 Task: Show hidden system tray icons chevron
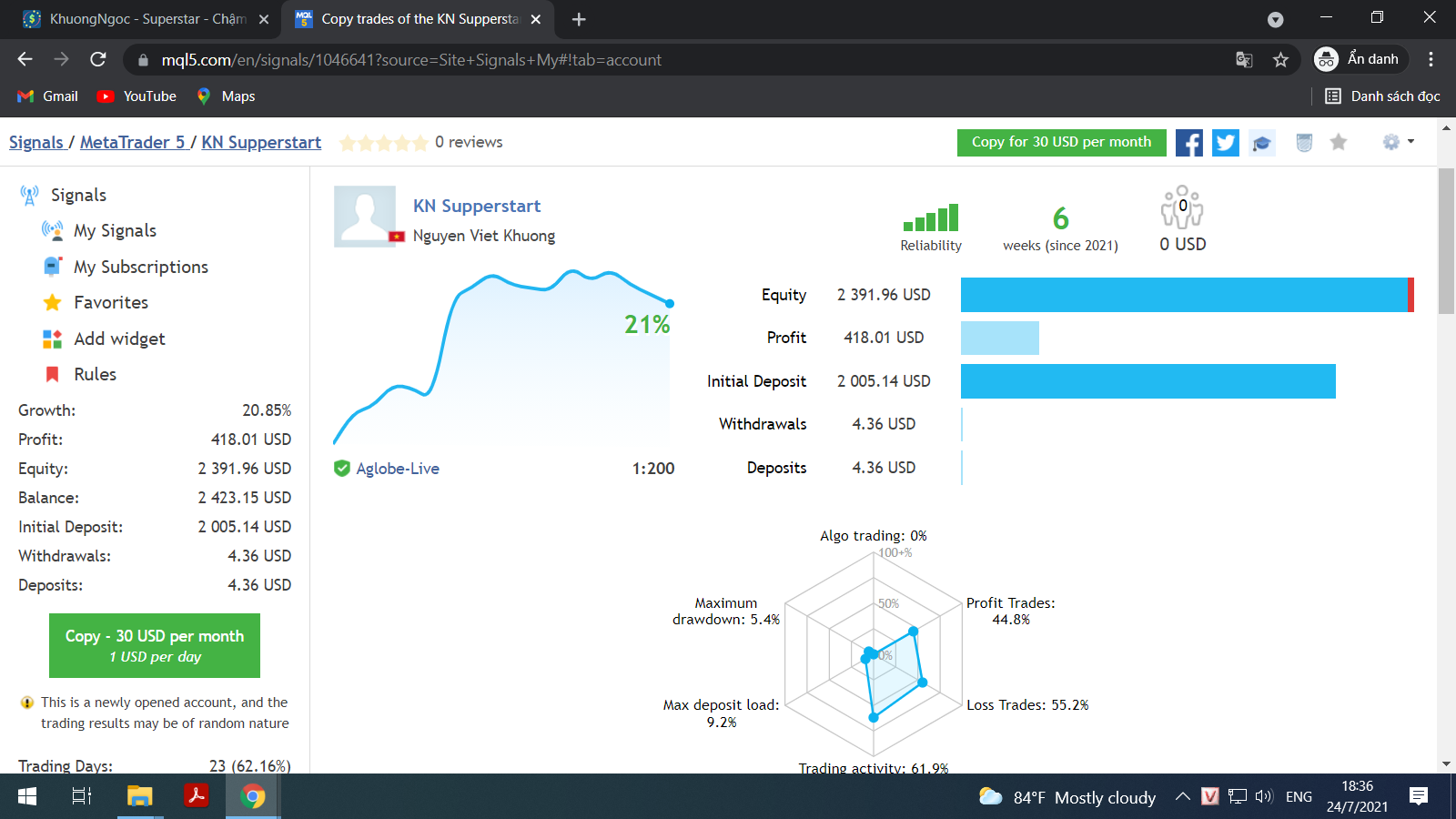tap(1182, 796)
